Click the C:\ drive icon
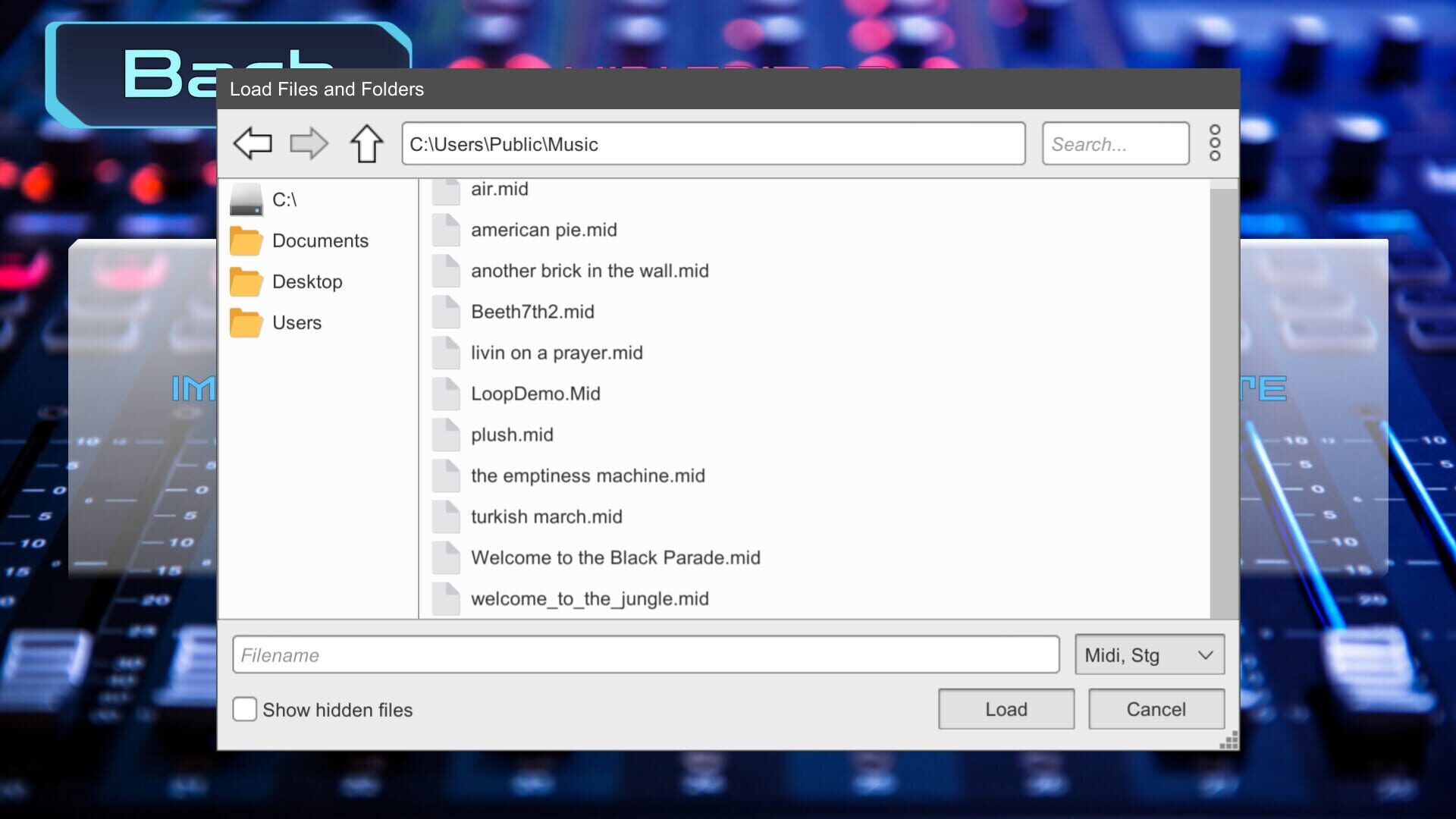The width and height of the screenshot is (1456, 819). pyautogui.click(x=246, y=199)
